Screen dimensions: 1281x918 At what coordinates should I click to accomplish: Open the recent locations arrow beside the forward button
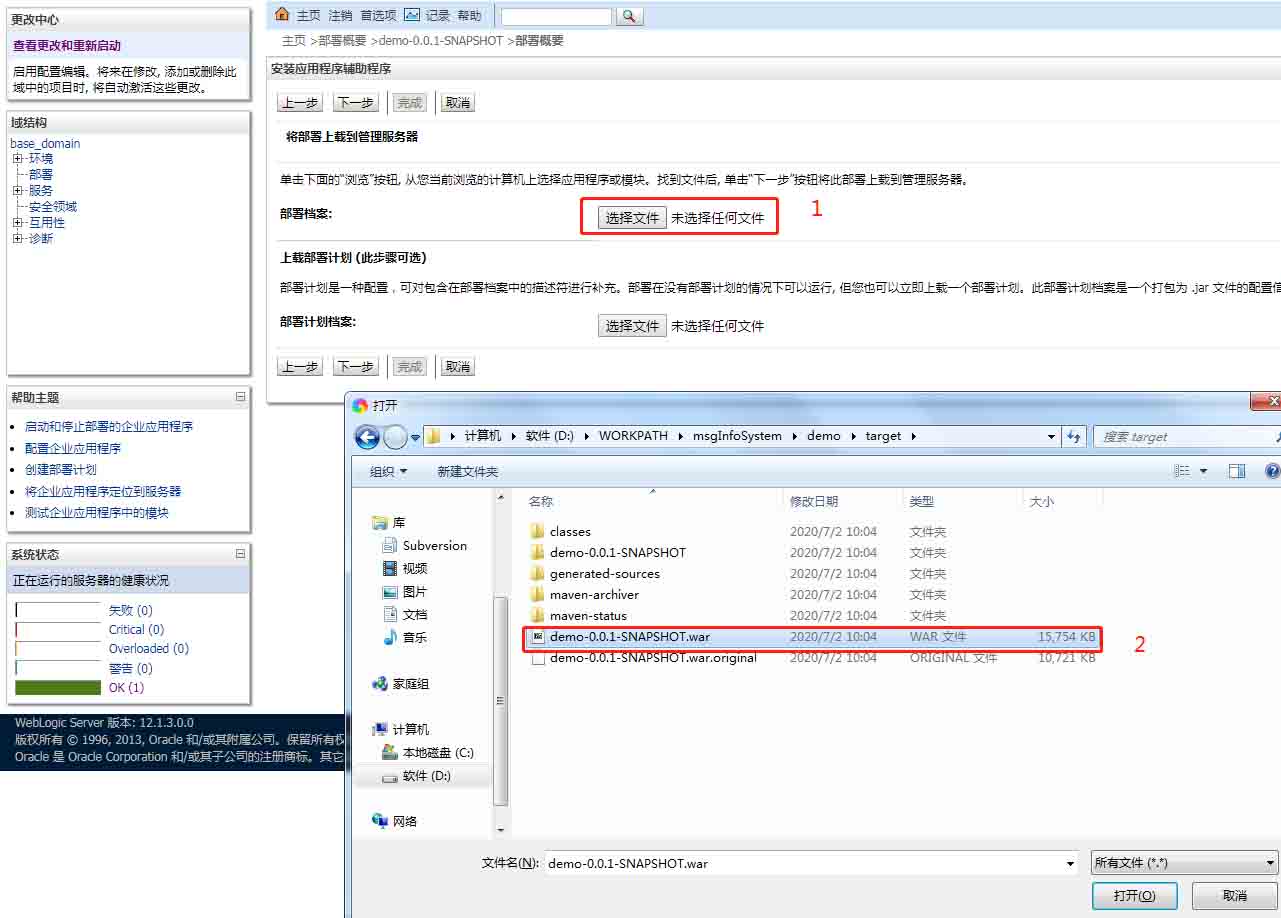click(415, 437)
